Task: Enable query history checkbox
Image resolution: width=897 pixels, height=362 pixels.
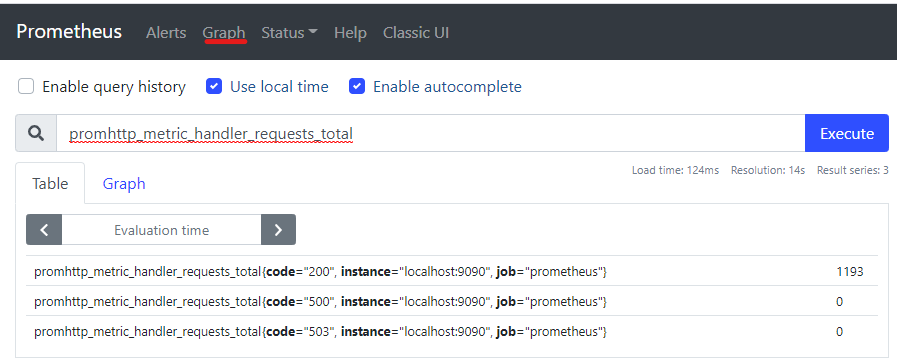Action: pyautogui.click(x=26, y=86)
